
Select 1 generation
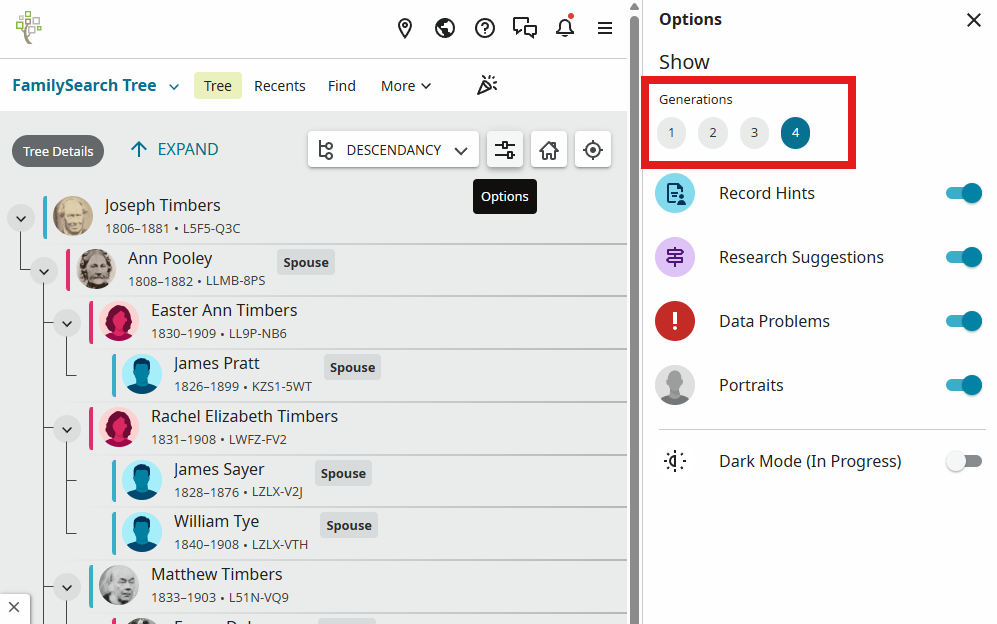[671, 133]
